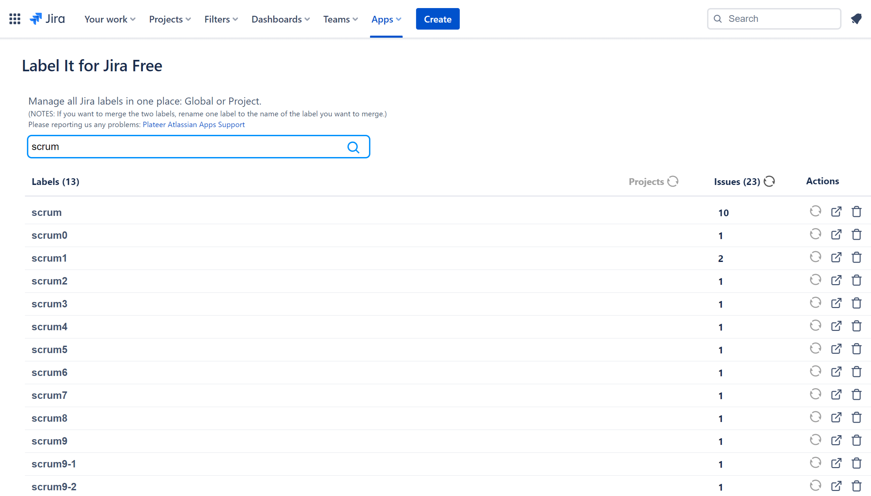871x496 pixels.
Task: Refresh the scrum7 label row
Action: click(x=815, y=394)
